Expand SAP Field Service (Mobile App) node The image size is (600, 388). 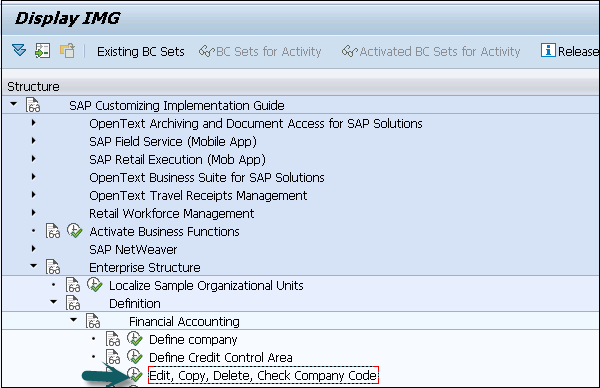[34, 141]
